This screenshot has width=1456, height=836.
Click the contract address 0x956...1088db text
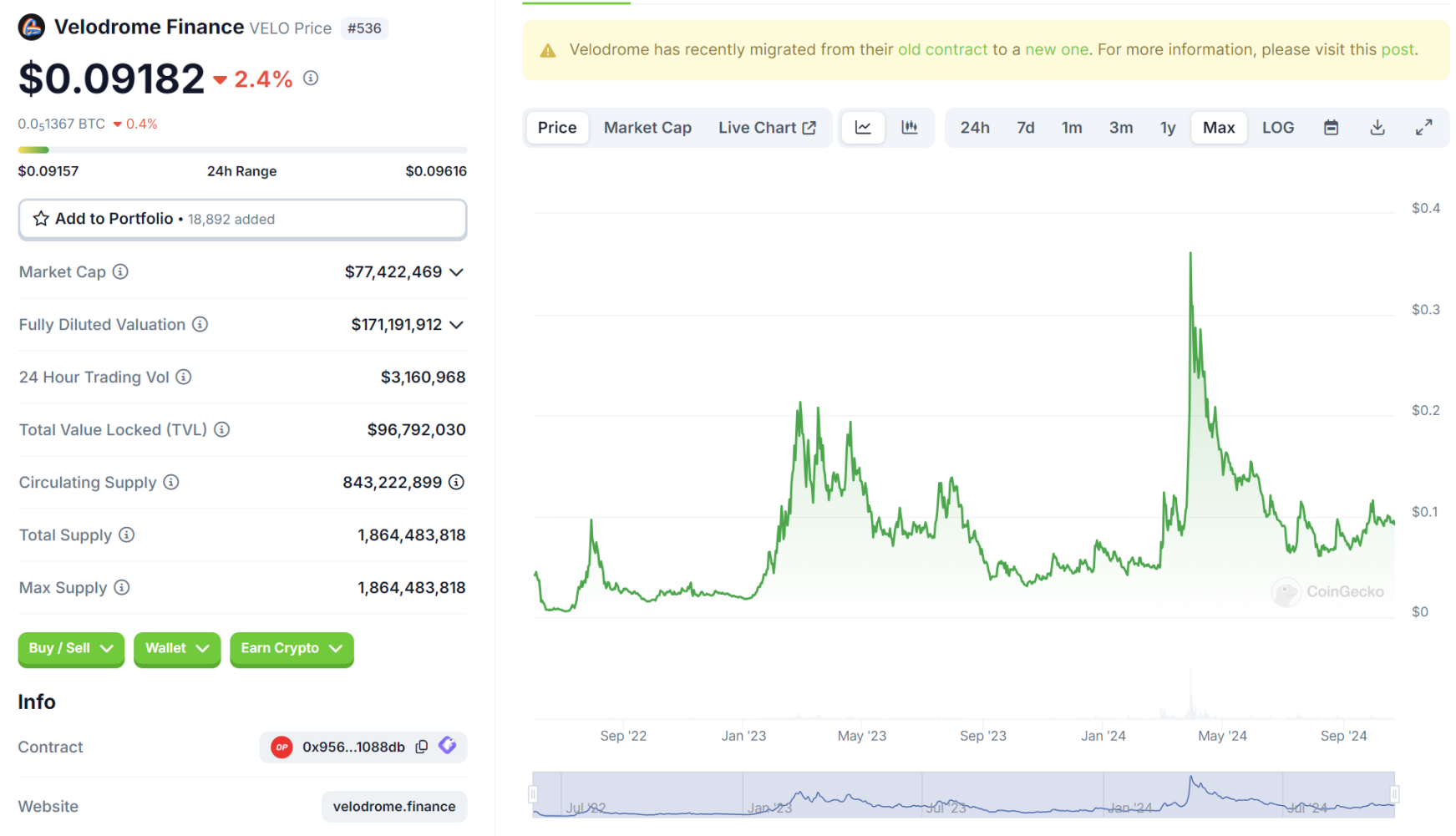(353, 747)
